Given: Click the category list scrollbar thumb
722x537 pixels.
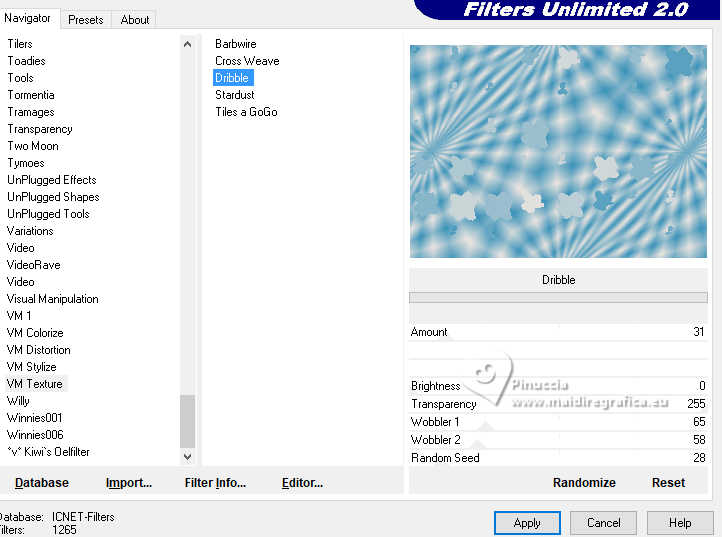Looking at the screenshot, I should click(187, 421).
